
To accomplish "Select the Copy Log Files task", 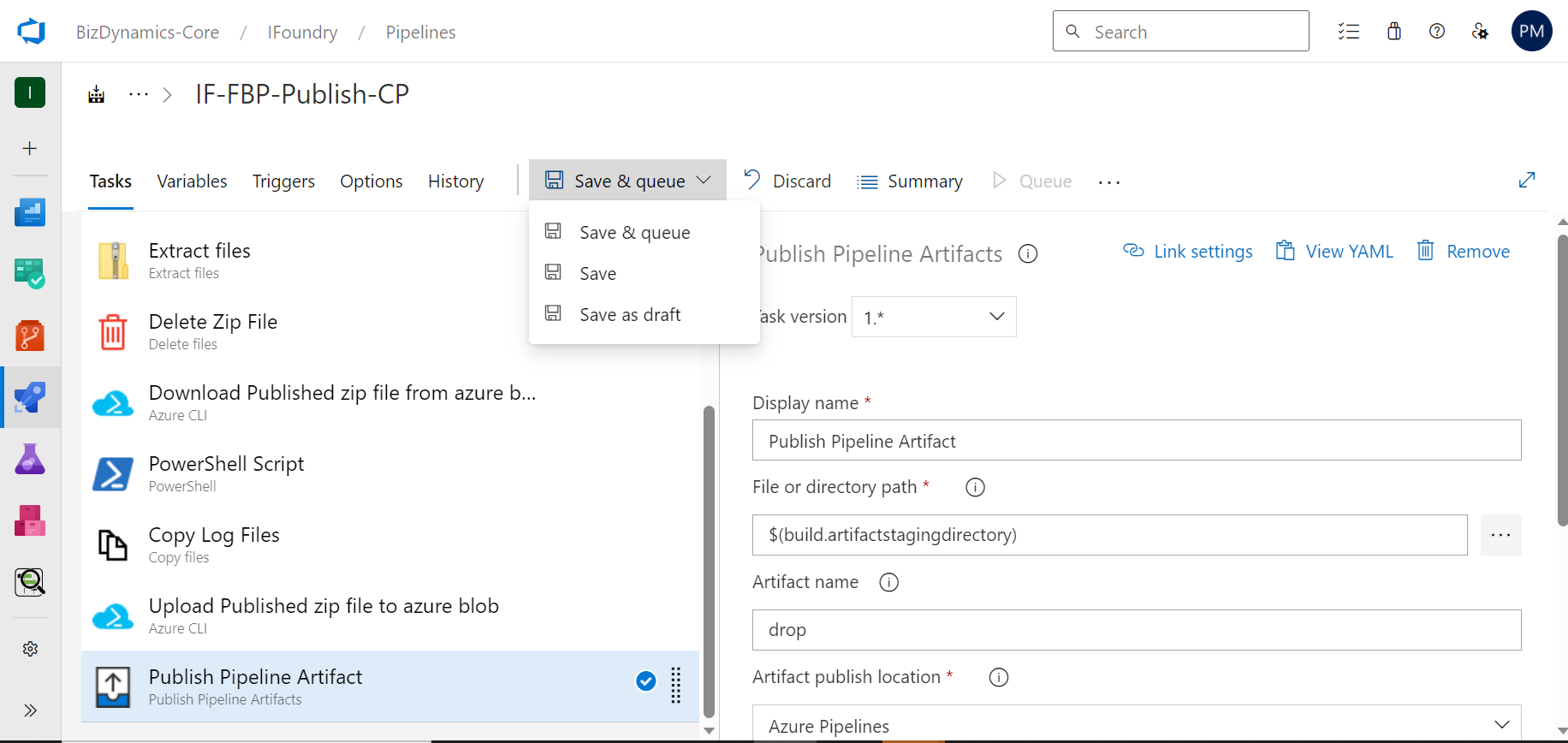I will [390, 544].
